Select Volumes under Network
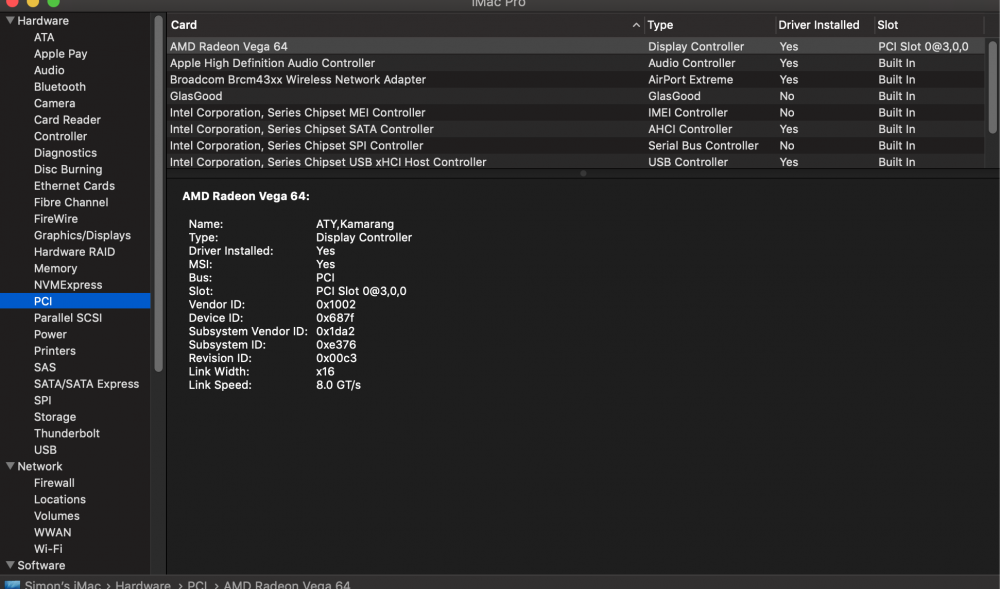This screenshot has width=1000, height=589. [x=57, y=516]
